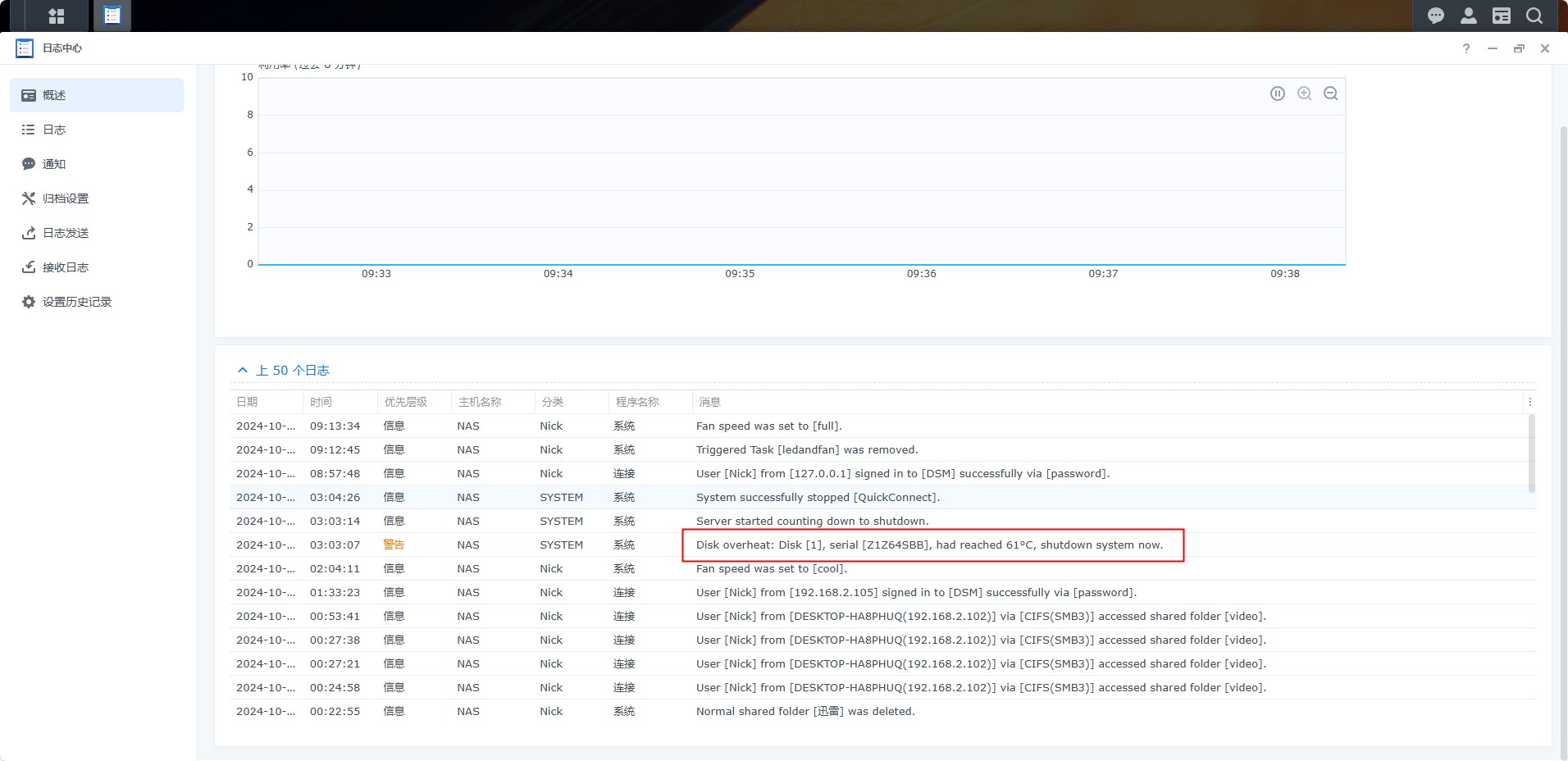Sort by the 程序名称 column header
This screenshot has width=1568, height=761.
click(x=650, y=402)
